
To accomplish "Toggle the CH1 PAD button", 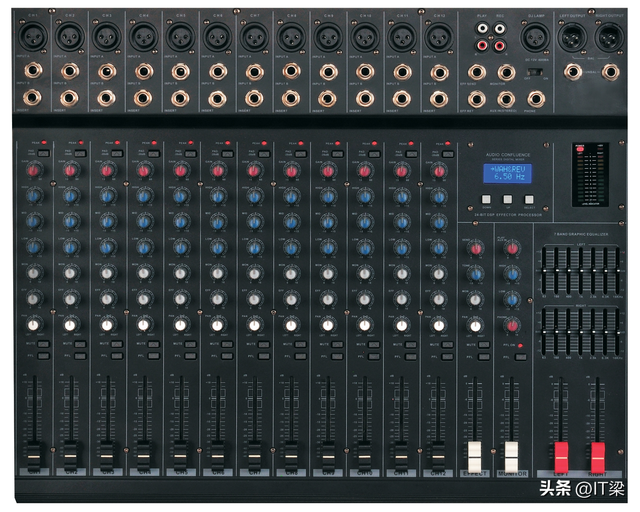I will [x=43, y=154].
